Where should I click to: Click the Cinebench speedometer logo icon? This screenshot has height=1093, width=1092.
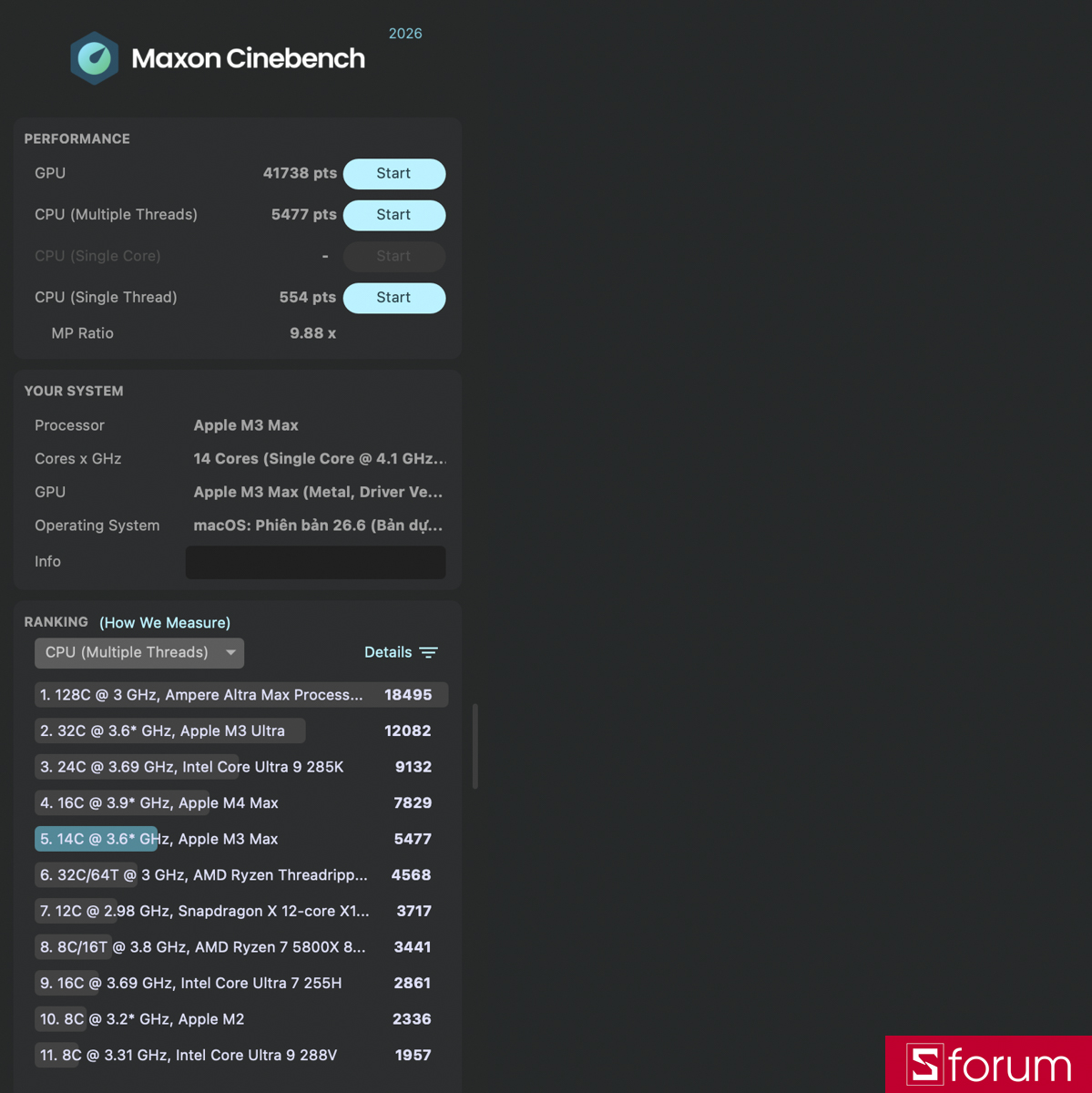point(95,58)
